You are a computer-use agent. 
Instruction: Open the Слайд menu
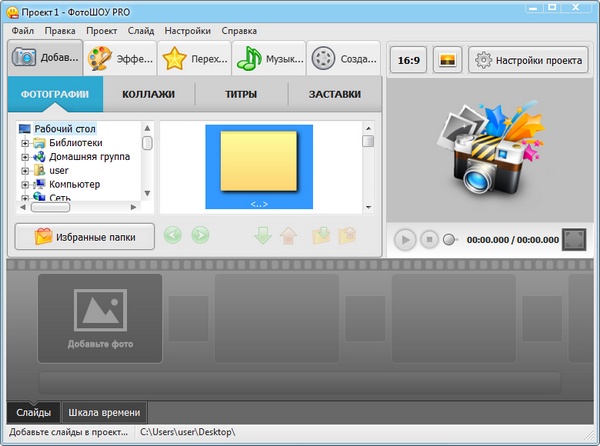tap(140, 30)
